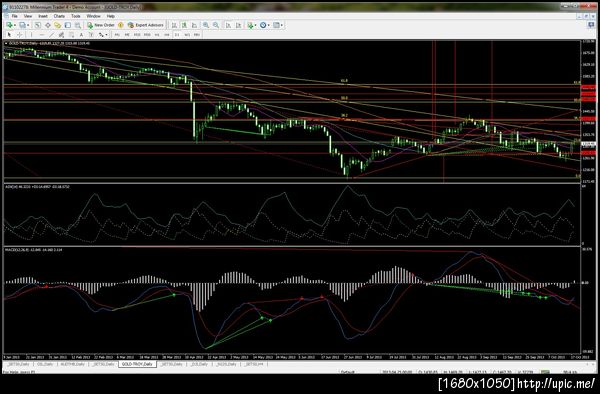600x394 pixels.
Task: Open the View menu
Action: click(x=28, y=16)
